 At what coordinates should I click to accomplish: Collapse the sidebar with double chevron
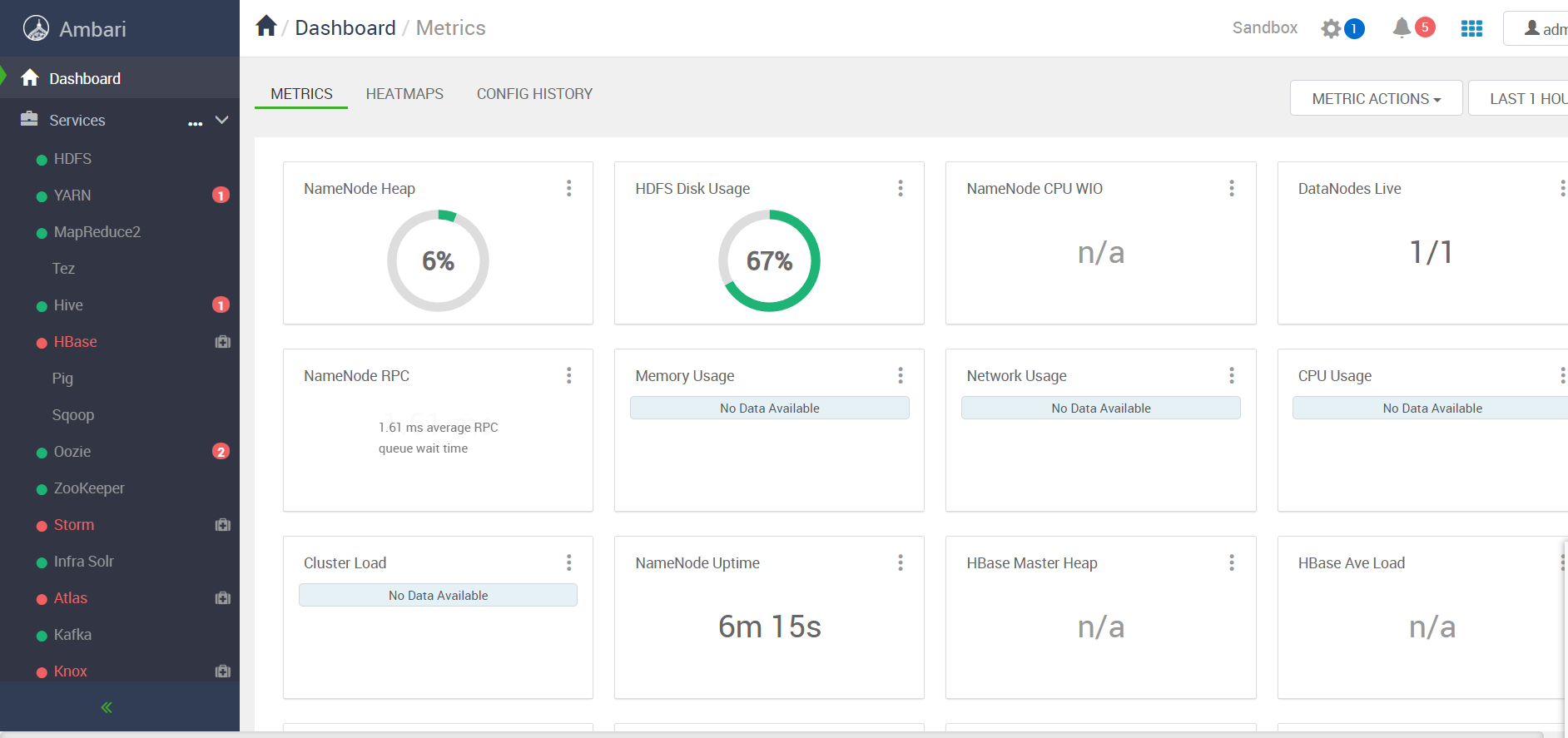tap(107, 707)
